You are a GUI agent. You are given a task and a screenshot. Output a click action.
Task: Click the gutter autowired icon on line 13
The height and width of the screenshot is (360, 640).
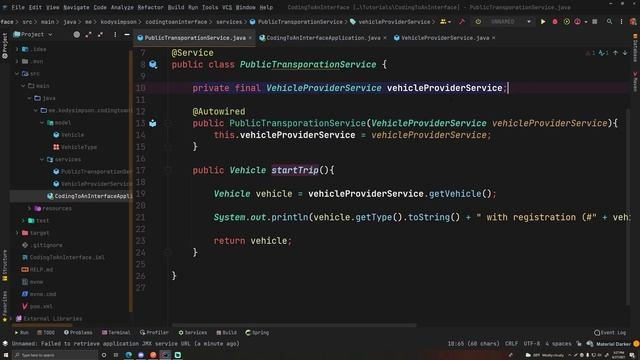pyautogui.click(x=153, y=123)
